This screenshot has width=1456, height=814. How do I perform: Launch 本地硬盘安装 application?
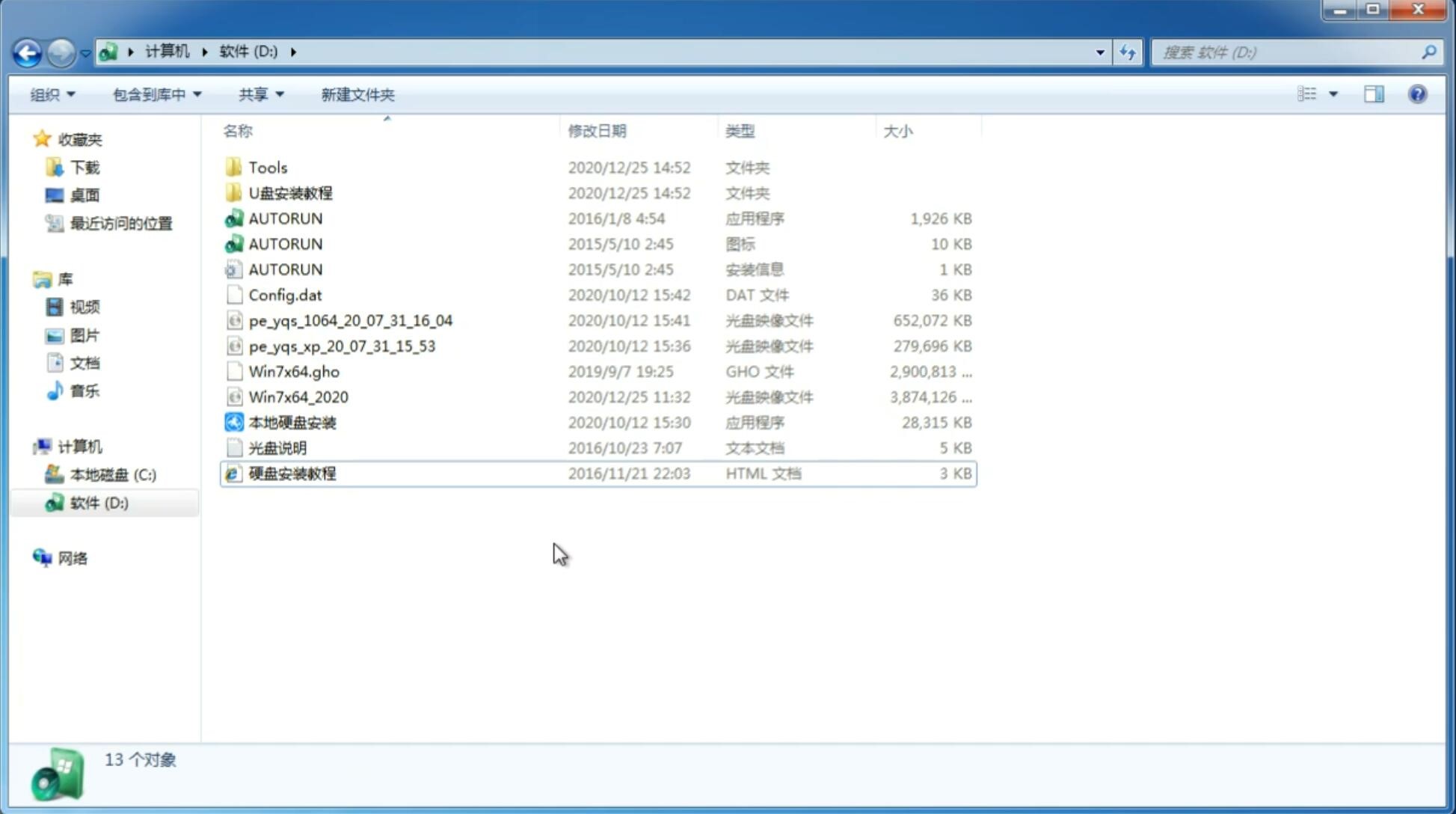point(292,422)
